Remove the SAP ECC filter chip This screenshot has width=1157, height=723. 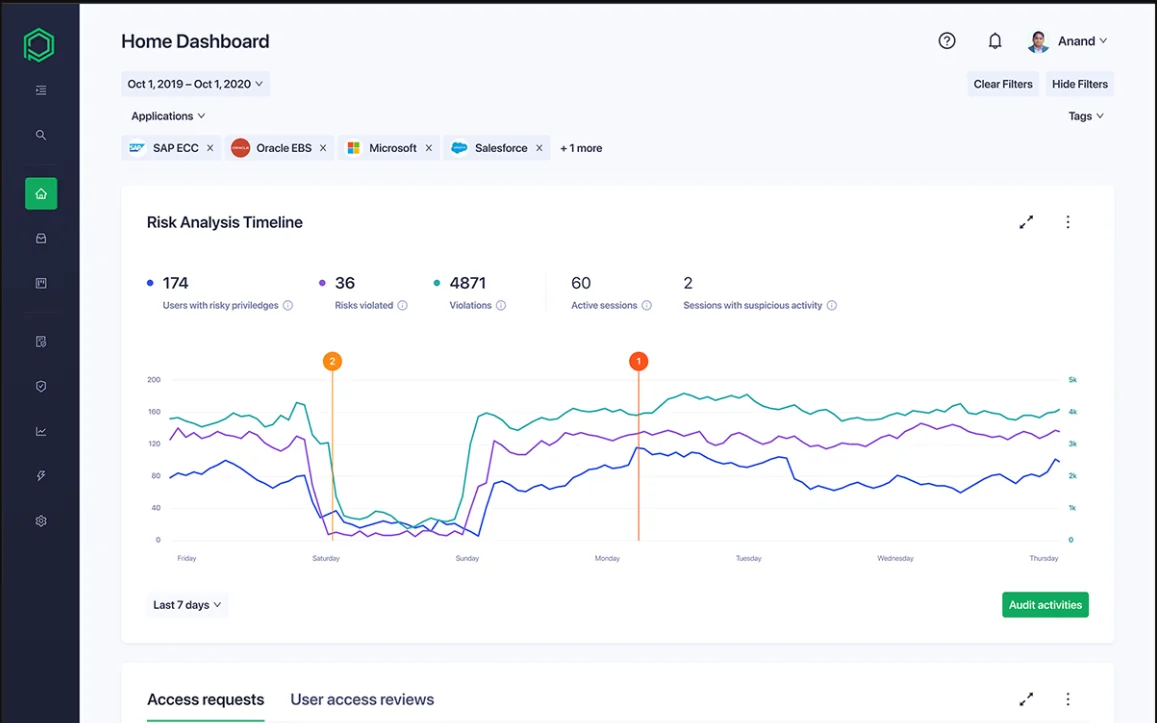coord(210,148)
